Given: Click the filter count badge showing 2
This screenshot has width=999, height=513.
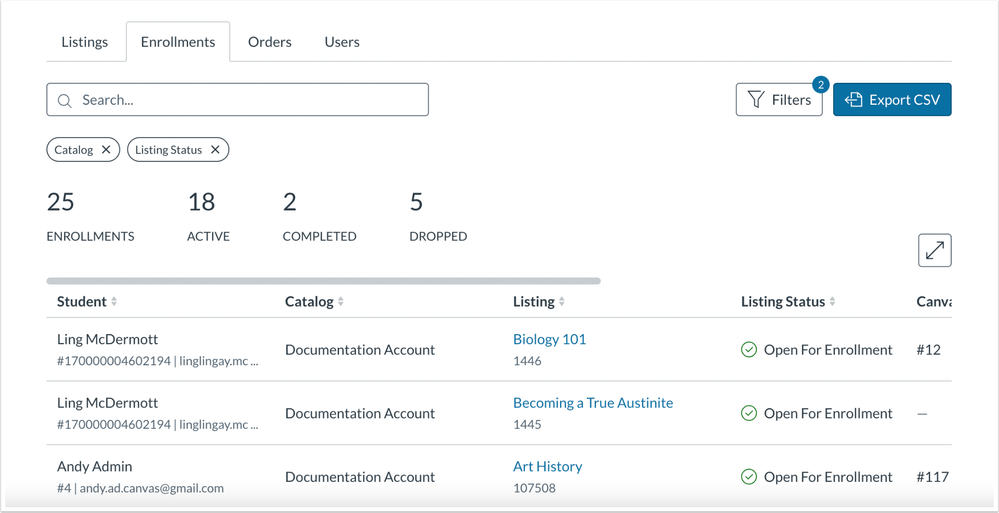Looking at the screenshot, I should tap(820, 85).
